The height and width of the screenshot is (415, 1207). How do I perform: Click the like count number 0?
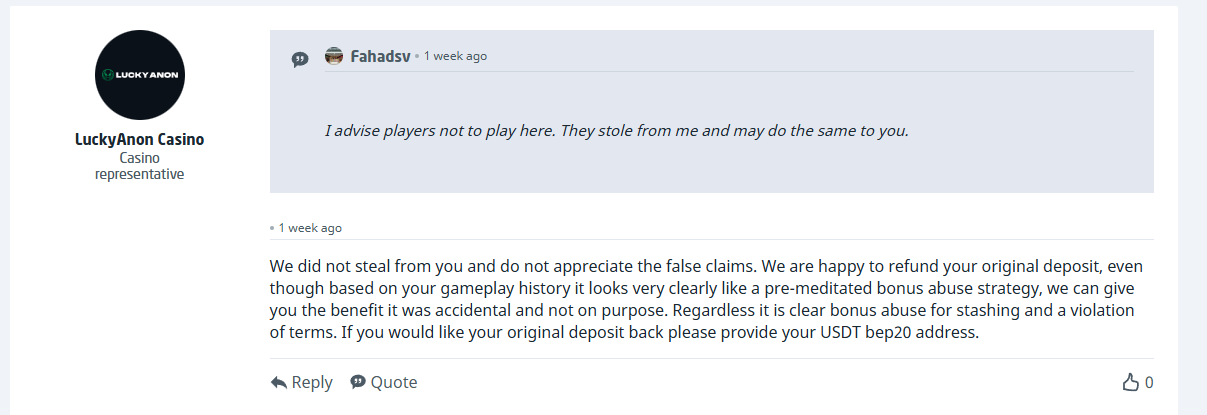click(1149, 382)
